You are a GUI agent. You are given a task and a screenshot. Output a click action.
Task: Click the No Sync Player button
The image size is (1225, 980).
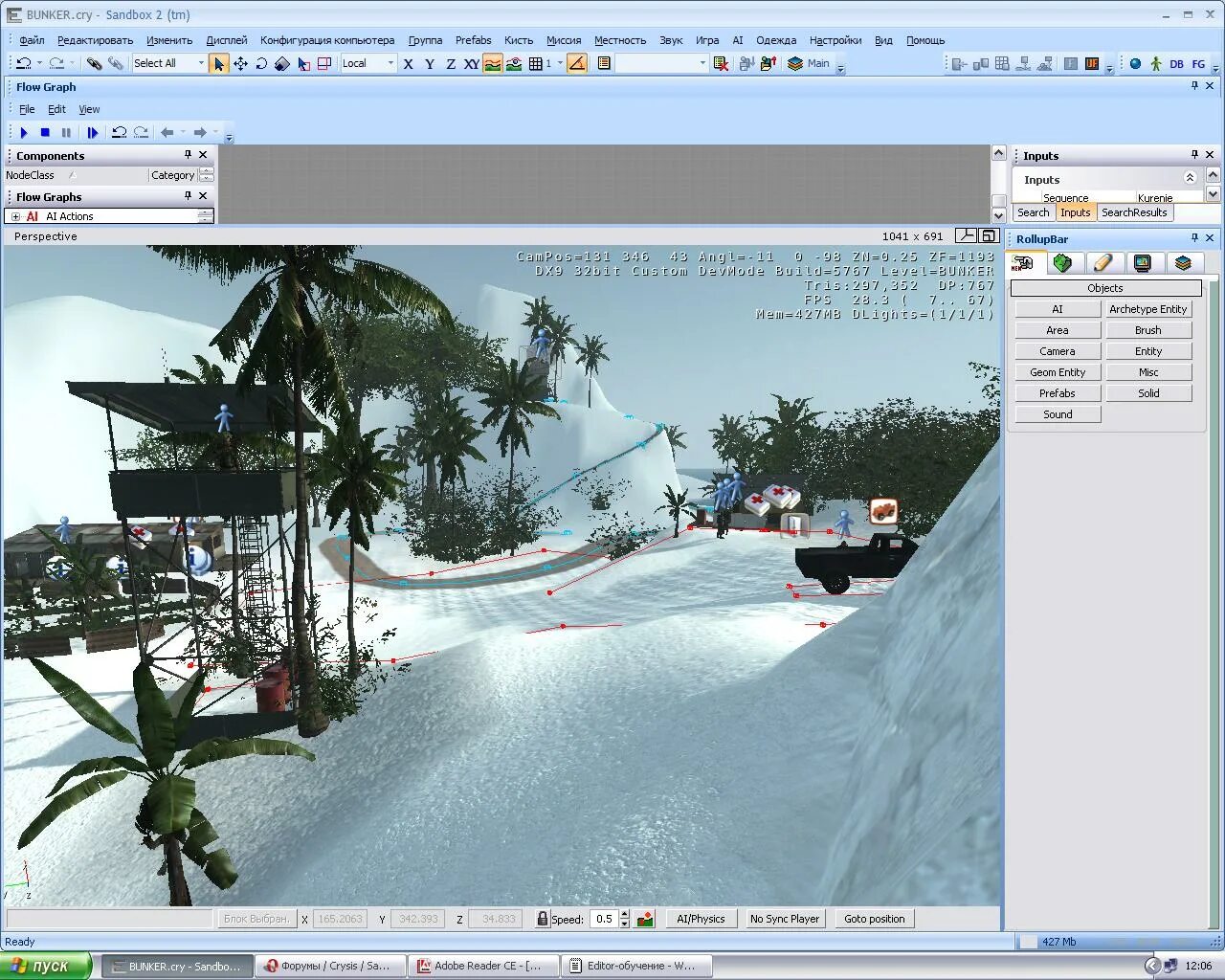point(785,919)
